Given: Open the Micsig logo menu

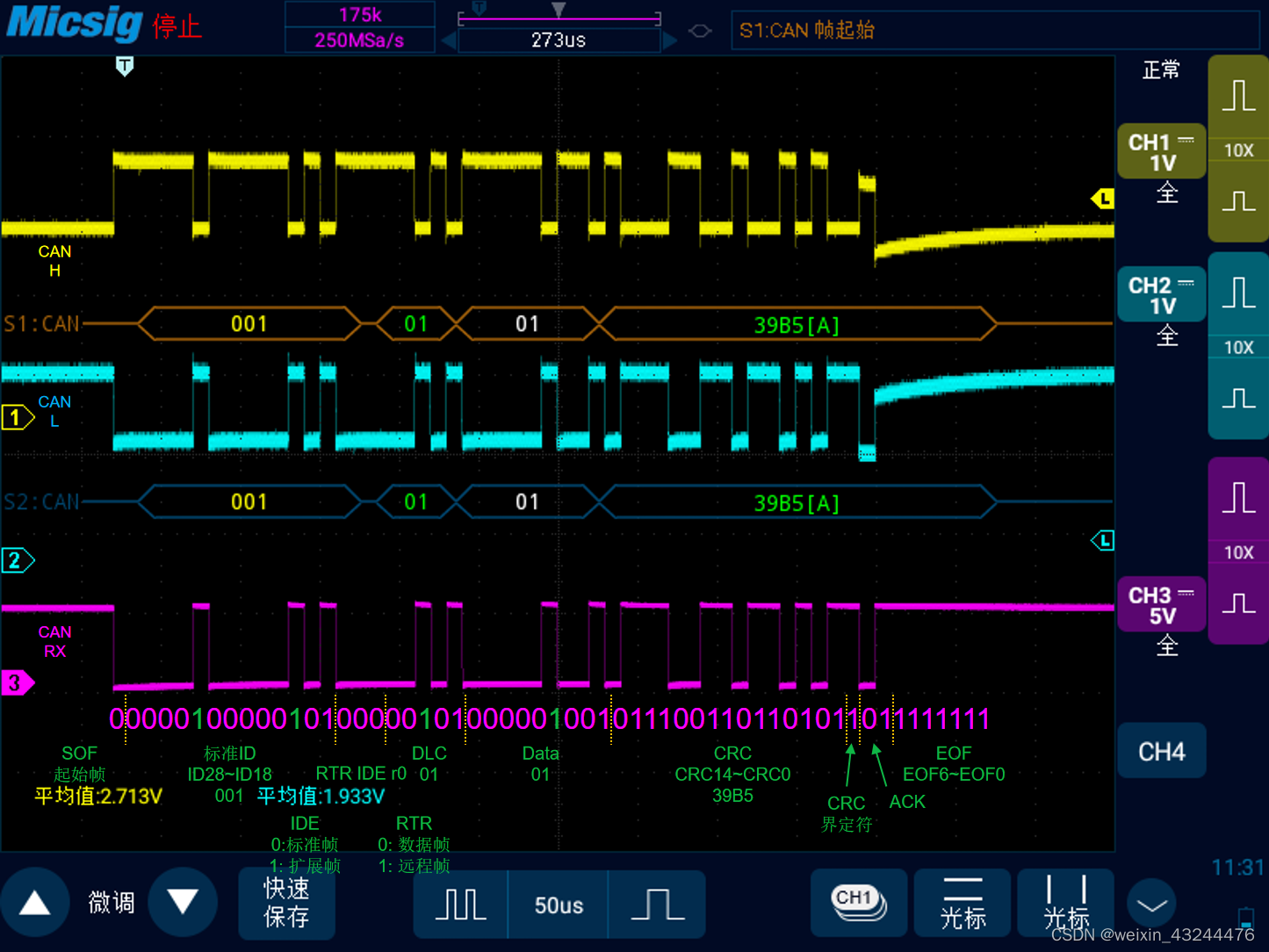Looking at the screenshot, I should [75, 22].
